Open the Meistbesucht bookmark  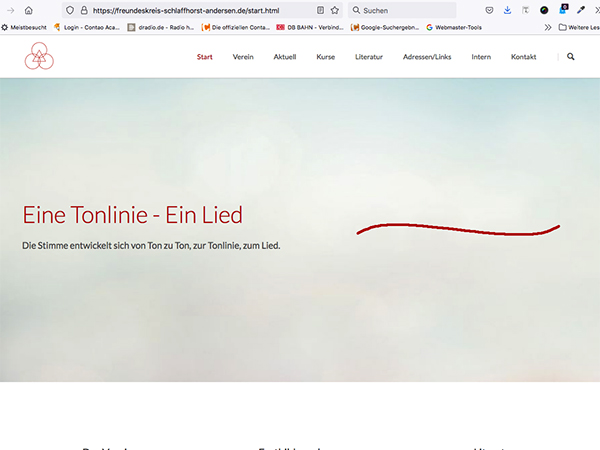click(24, 27)
